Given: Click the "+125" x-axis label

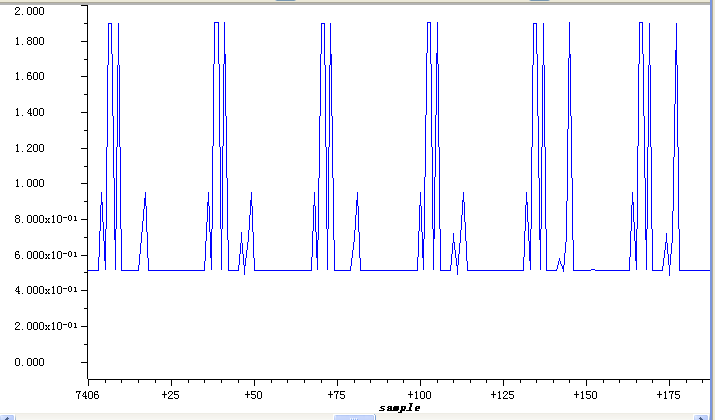Looking at the screenshot, I should click(x=503, y=395).
